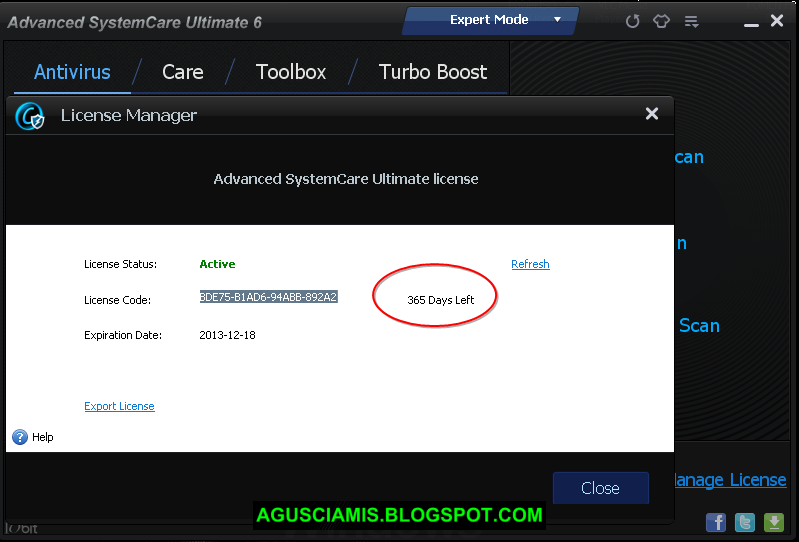
Task: Open the Twitter icon
Action: pos(744,522)
